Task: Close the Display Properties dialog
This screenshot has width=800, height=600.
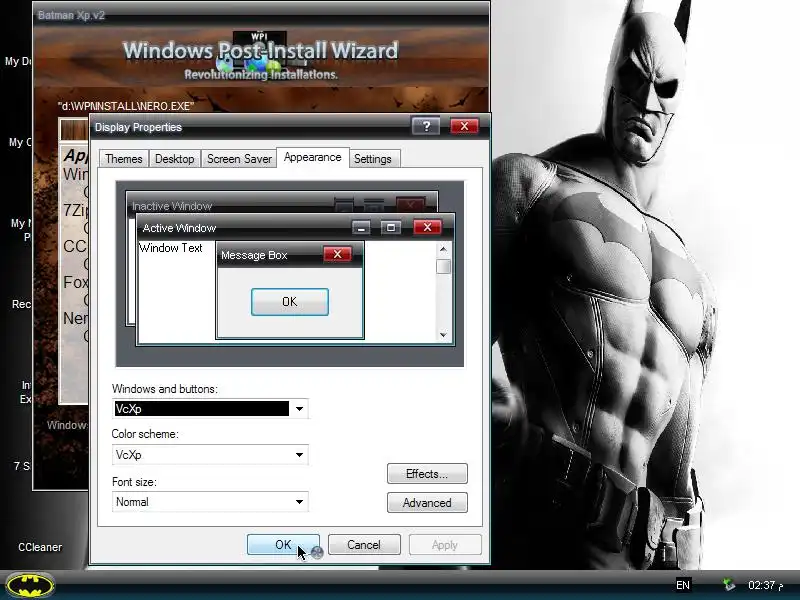Action: coord(464,126)
